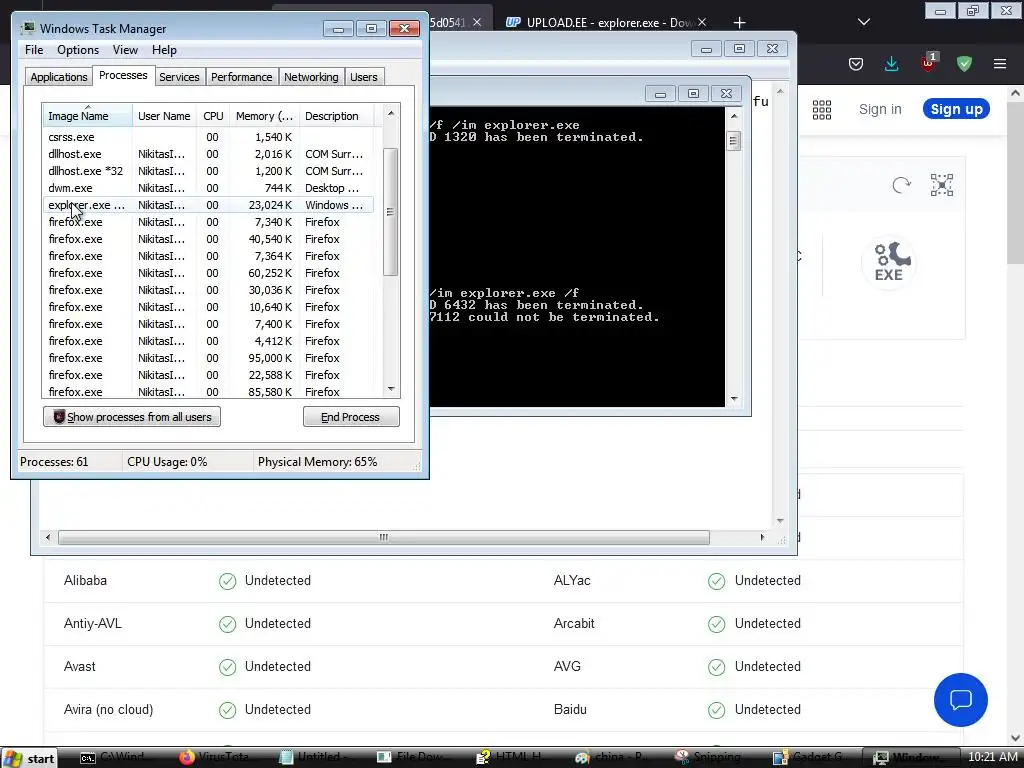Click the End Process button
The height and width of the screenshot is (768, 1024).
click(x=351, y=417)
